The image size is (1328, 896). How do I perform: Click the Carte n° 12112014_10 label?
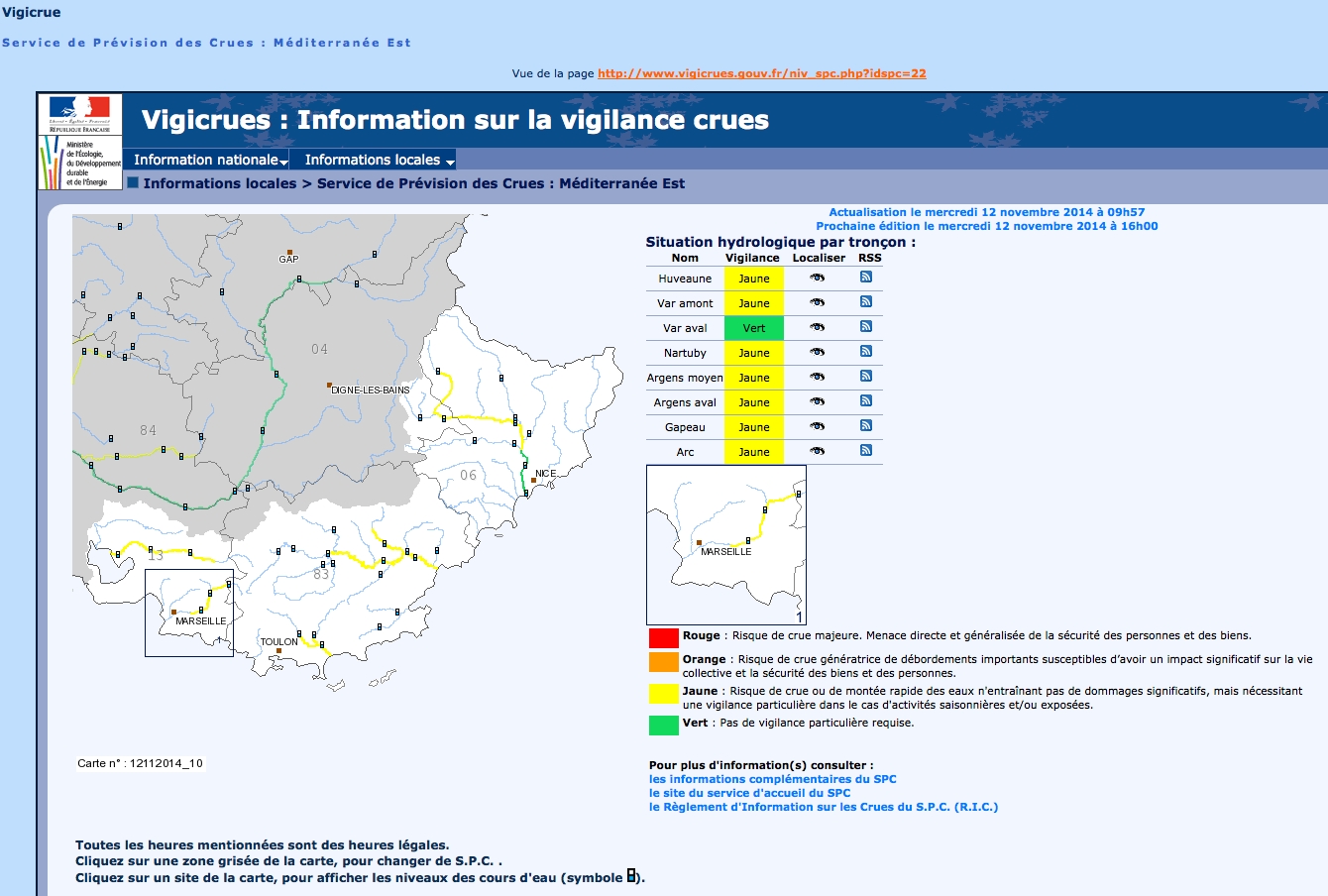coord(141,763)
